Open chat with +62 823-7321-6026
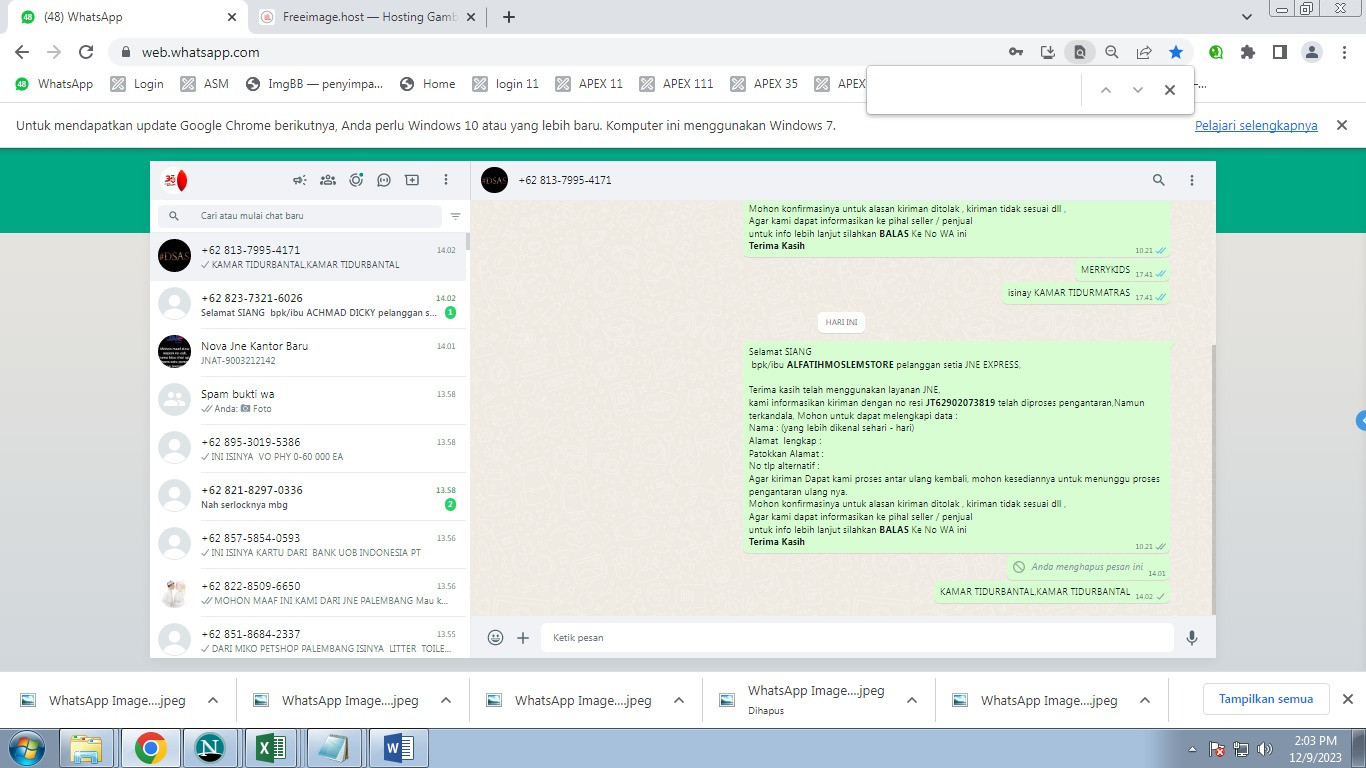 click(x=308, y=304)
